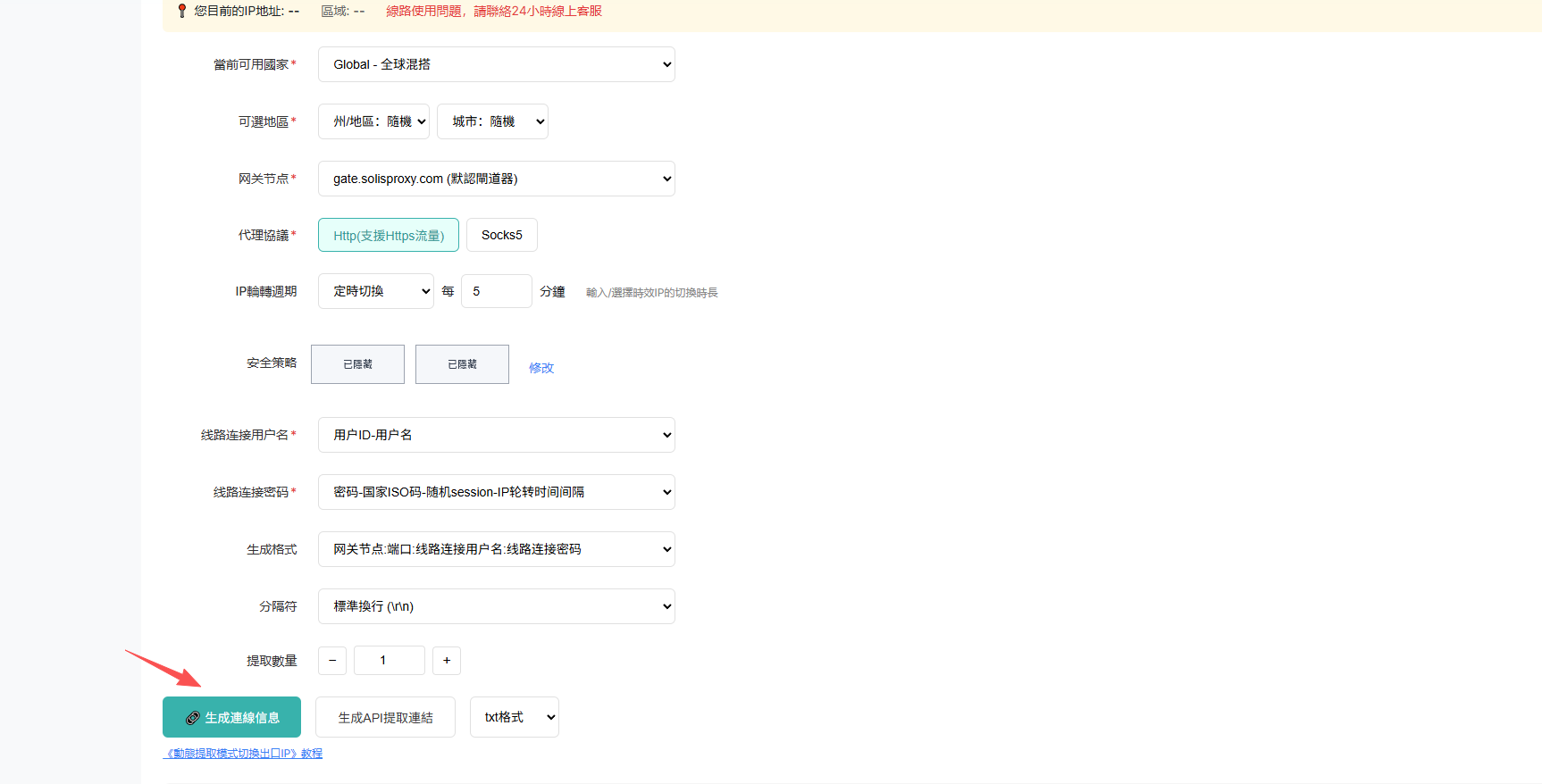Click the 您目前的IP地址 text
This screenshot has width=1542, height=784.
coord(247,11)
